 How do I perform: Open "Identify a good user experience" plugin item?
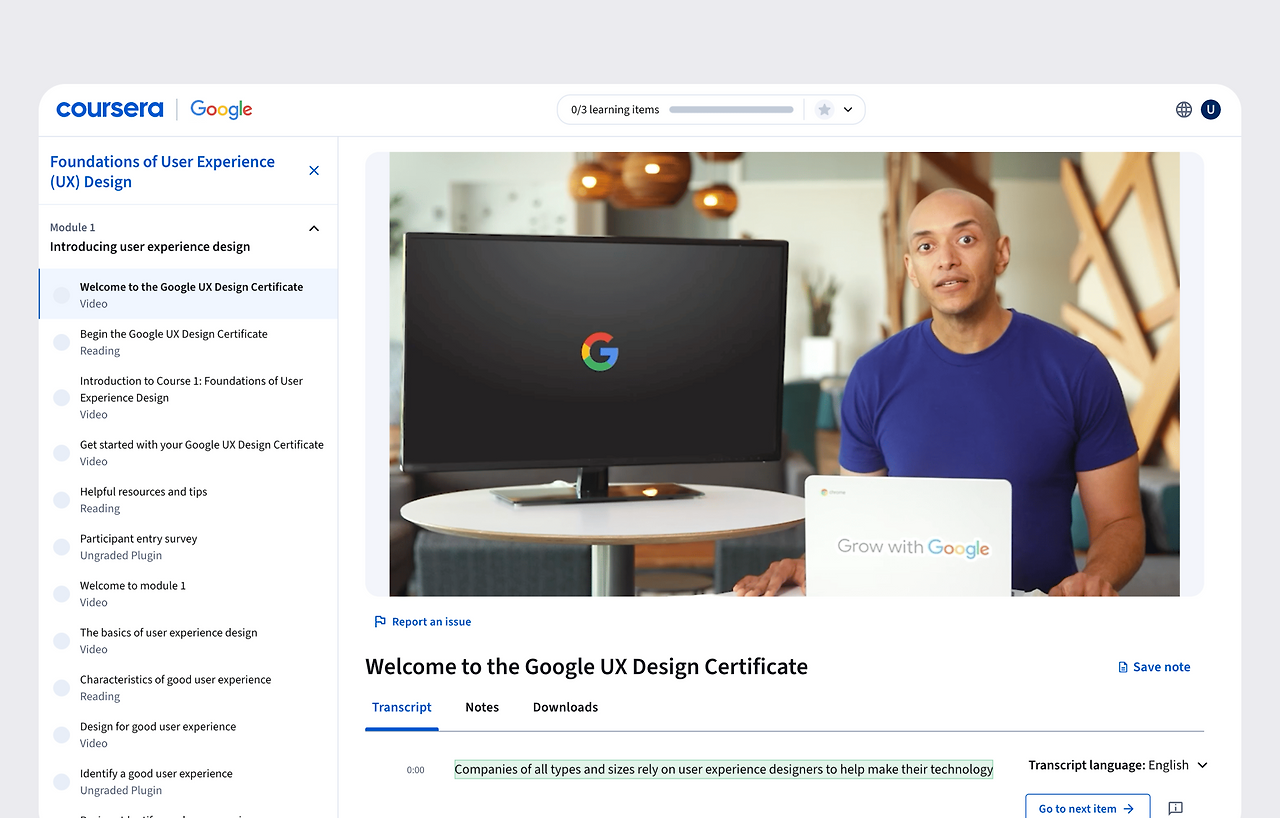click(188, 781)
